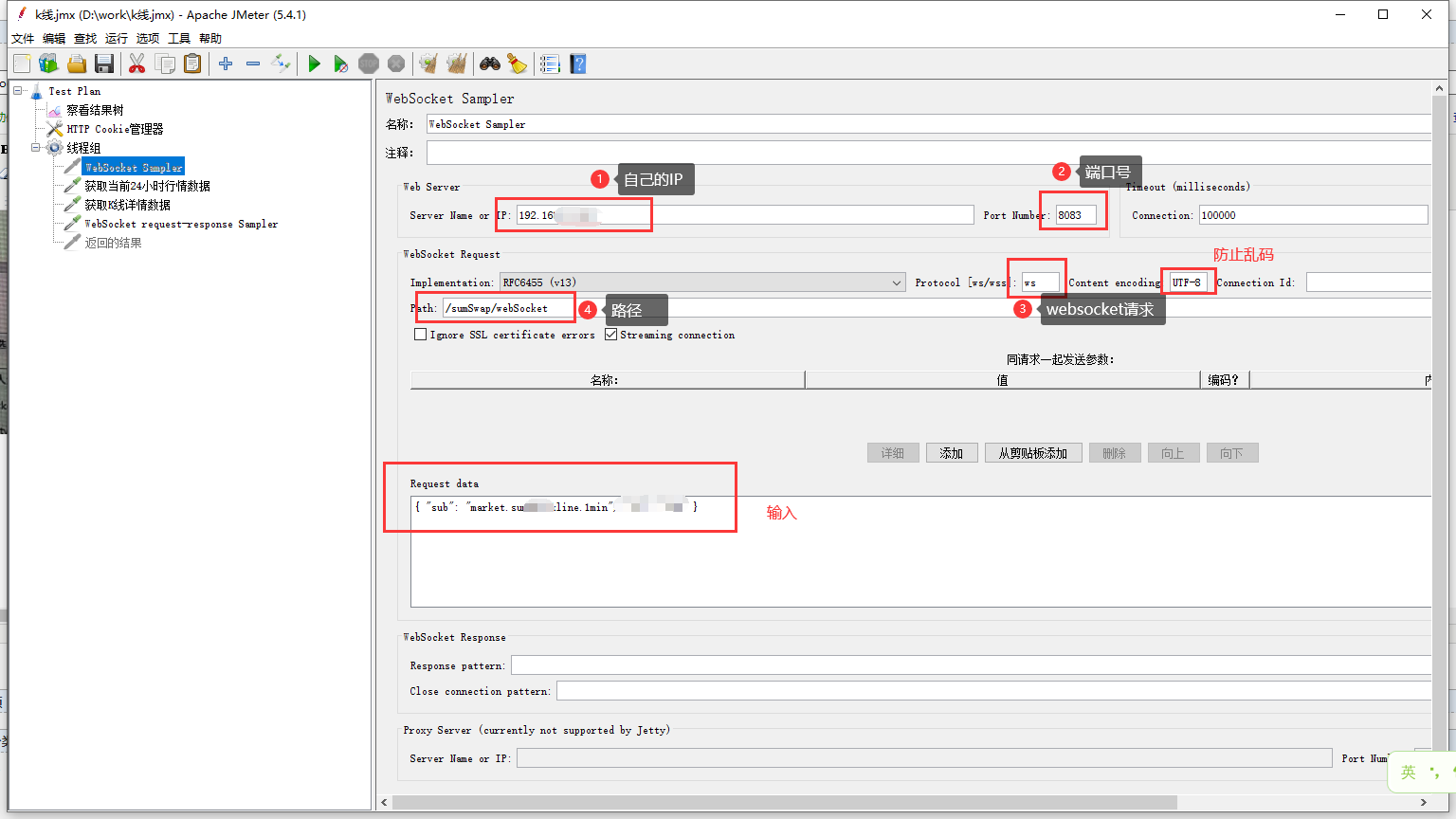Click the 注释 comment field
This screenshot has height=819, width=1456.
(929, 153)
